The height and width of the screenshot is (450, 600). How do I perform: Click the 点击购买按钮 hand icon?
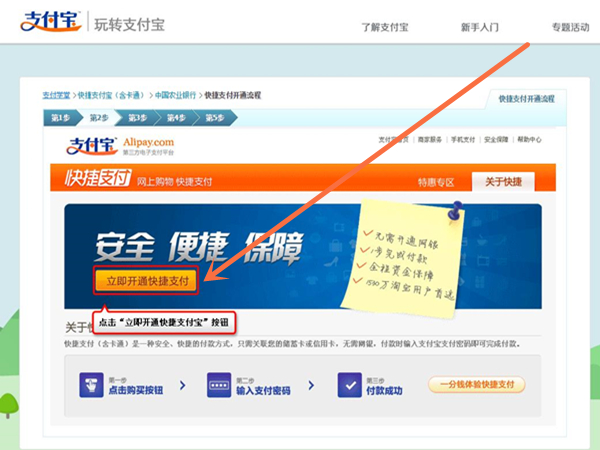point(91,385)
